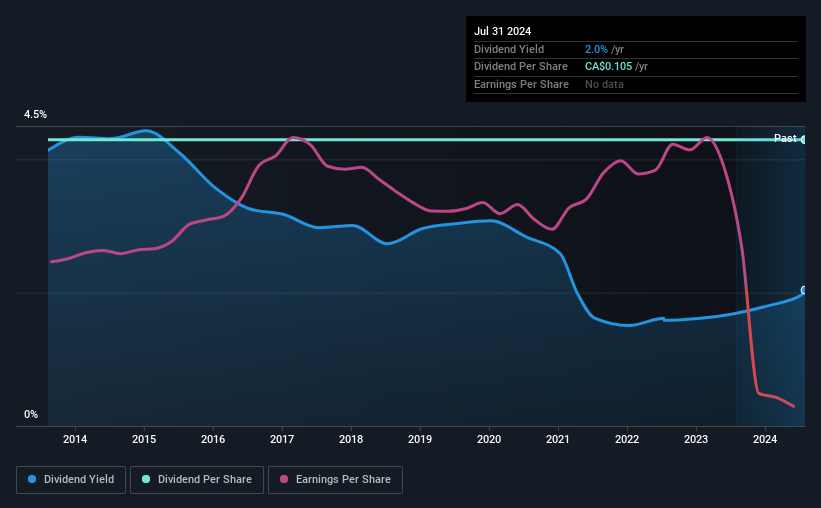The image size is (821, 508).
Task: Click the 2014 x-axis label
Action: [x=75, y=439]
